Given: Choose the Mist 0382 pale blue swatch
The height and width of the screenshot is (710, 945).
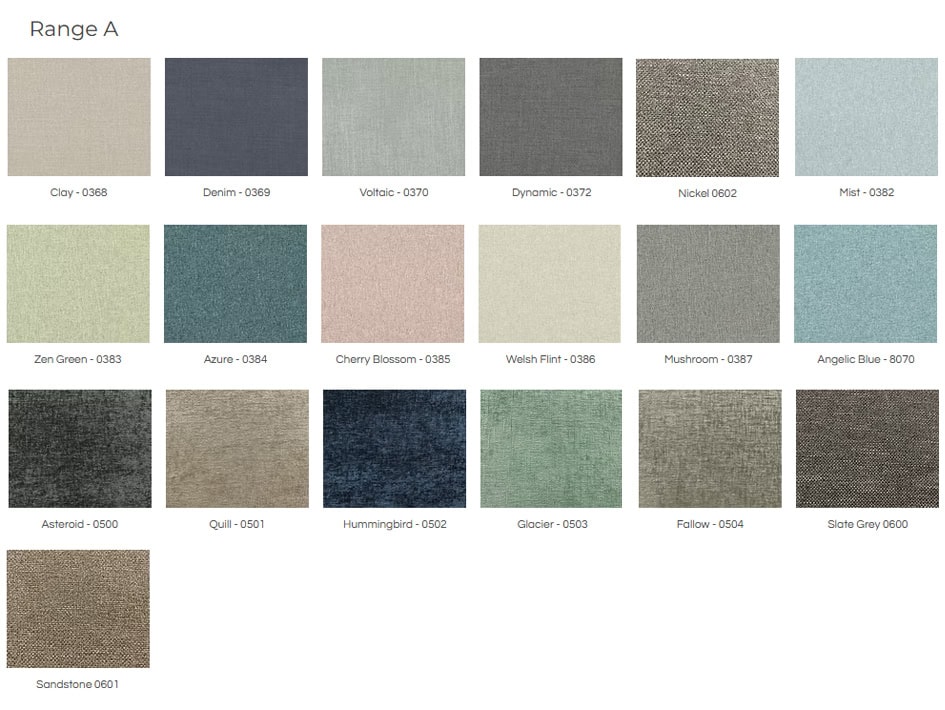Looking at the screenshot, I should (866, 117).
